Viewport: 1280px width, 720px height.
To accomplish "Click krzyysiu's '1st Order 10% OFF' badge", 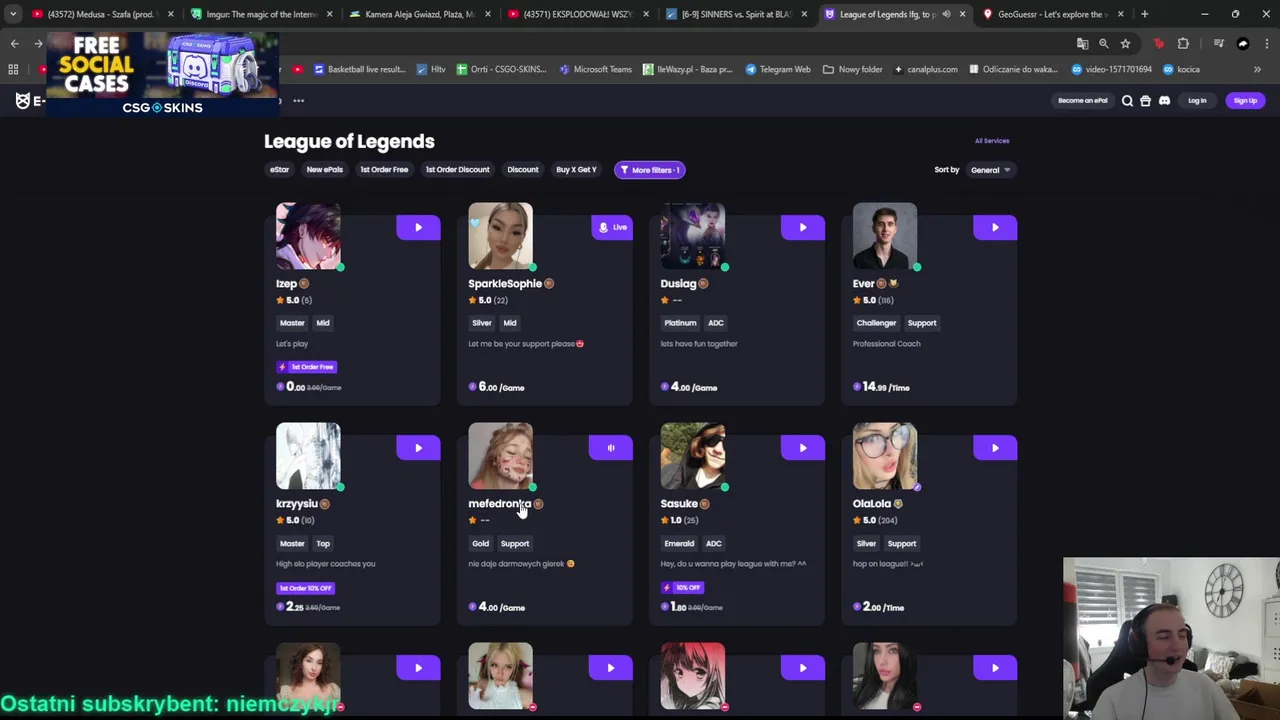I will pos(306,588).
